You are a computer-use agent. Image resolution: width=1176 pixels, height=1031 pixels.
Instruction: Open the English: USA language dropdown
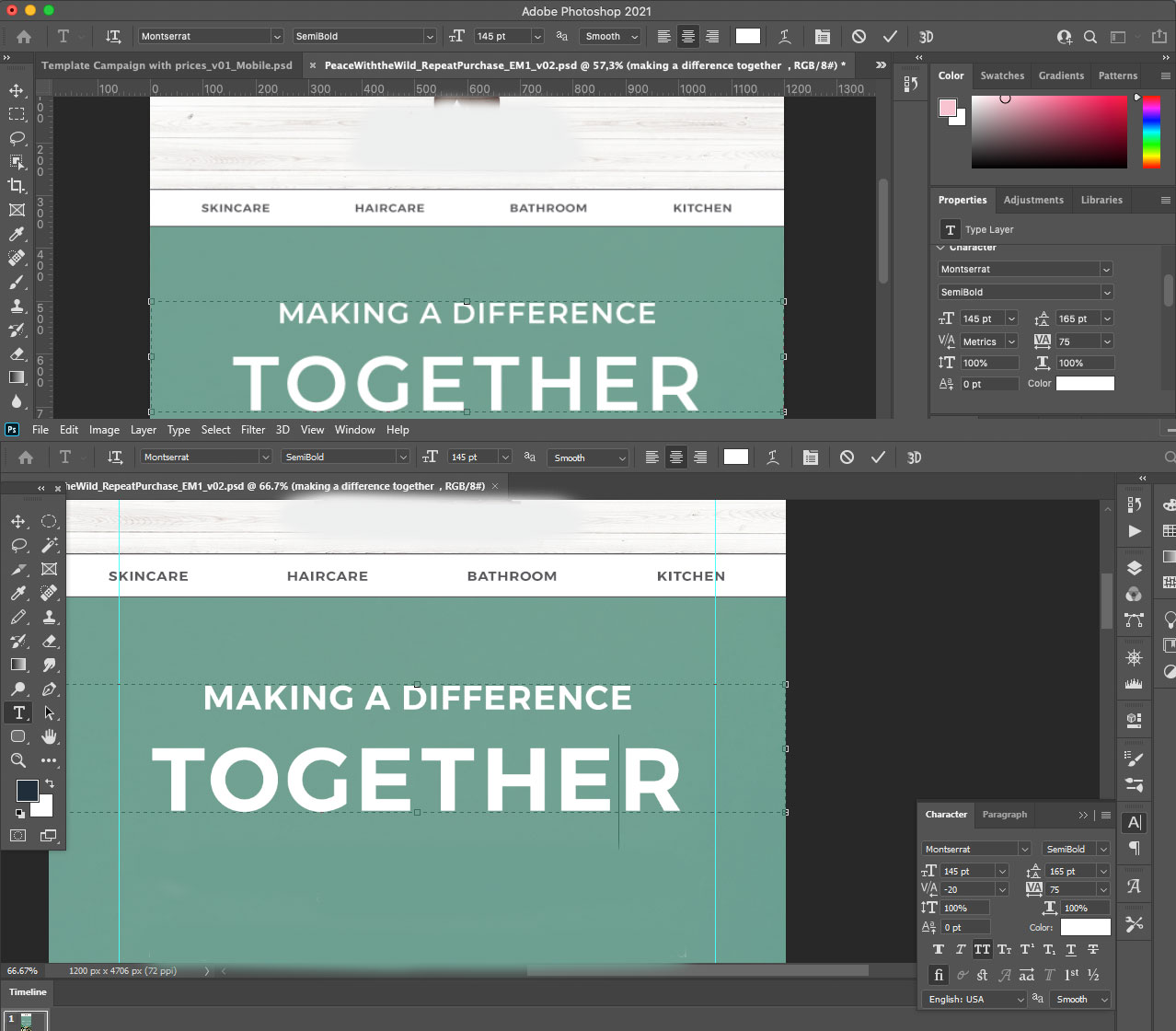click(974, 999)
